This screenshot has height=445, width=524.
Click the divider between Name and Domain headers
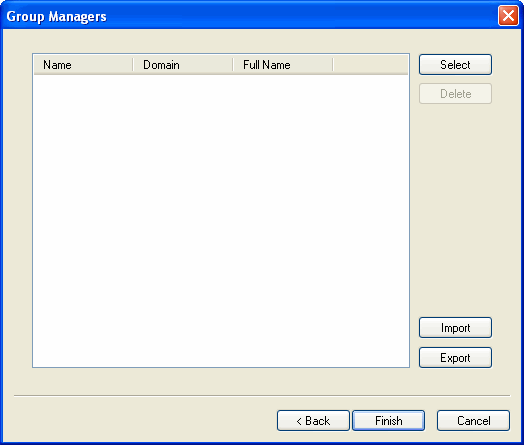click(133, 64)
